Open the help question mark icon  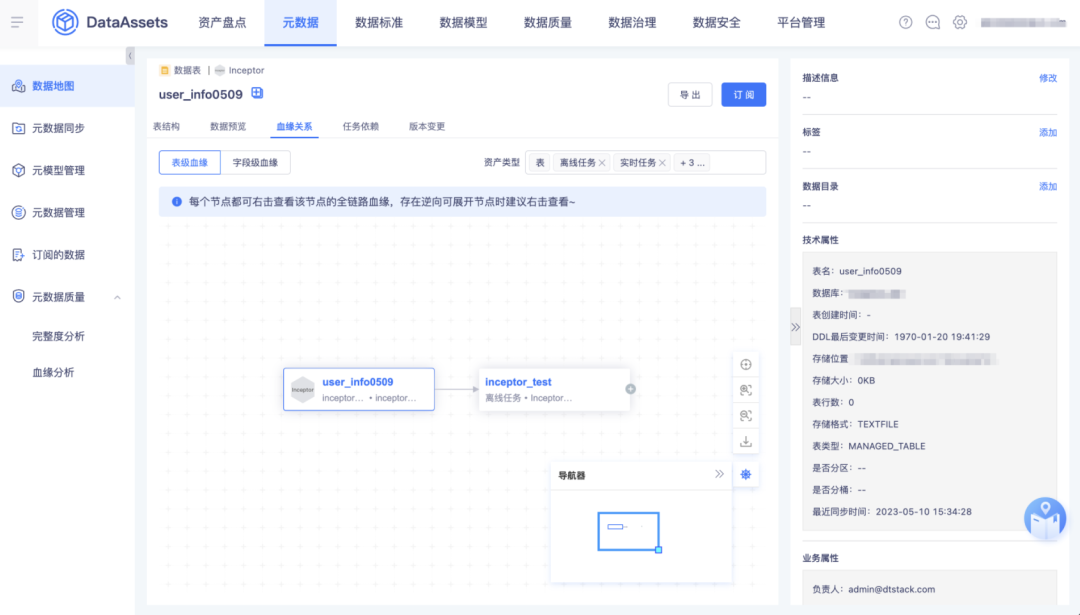[x=905, y=22]
